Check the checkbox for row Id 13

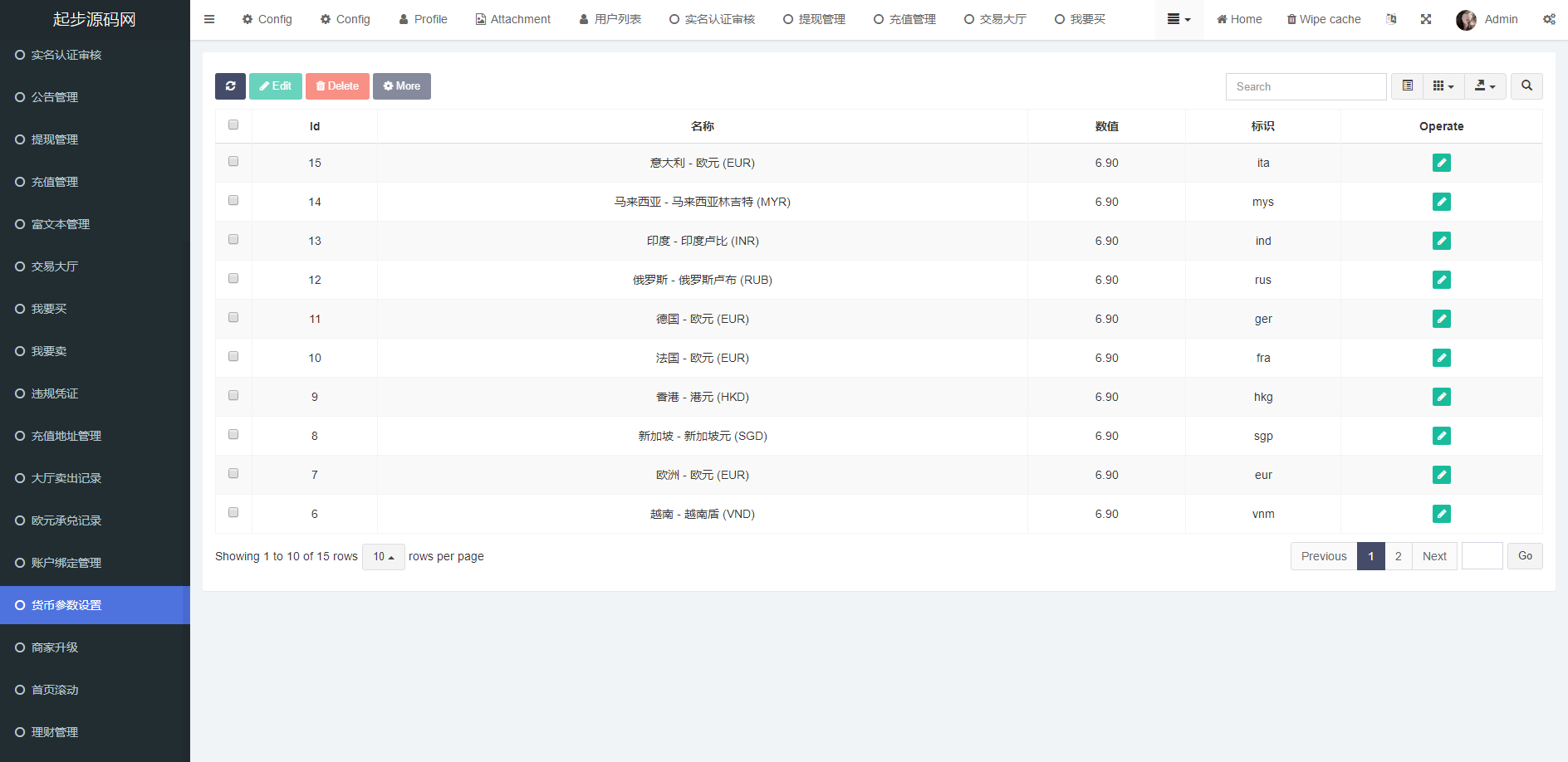coord(233,239)
